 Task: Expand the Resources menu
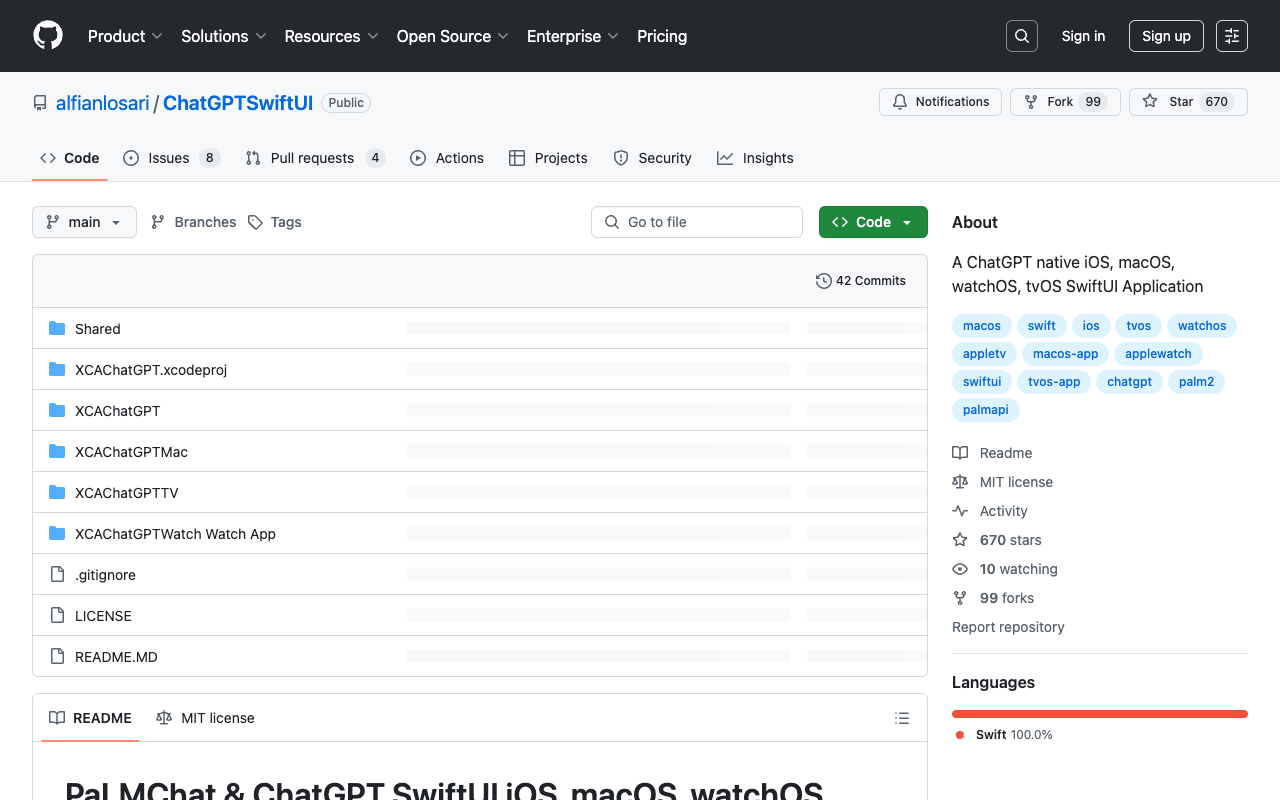pyautogui.click(x=331, y=36)
